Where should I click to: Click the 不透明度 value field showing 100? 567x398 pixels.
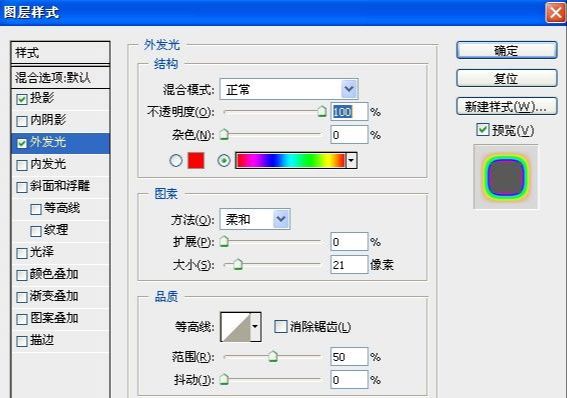tap(349, 112)
